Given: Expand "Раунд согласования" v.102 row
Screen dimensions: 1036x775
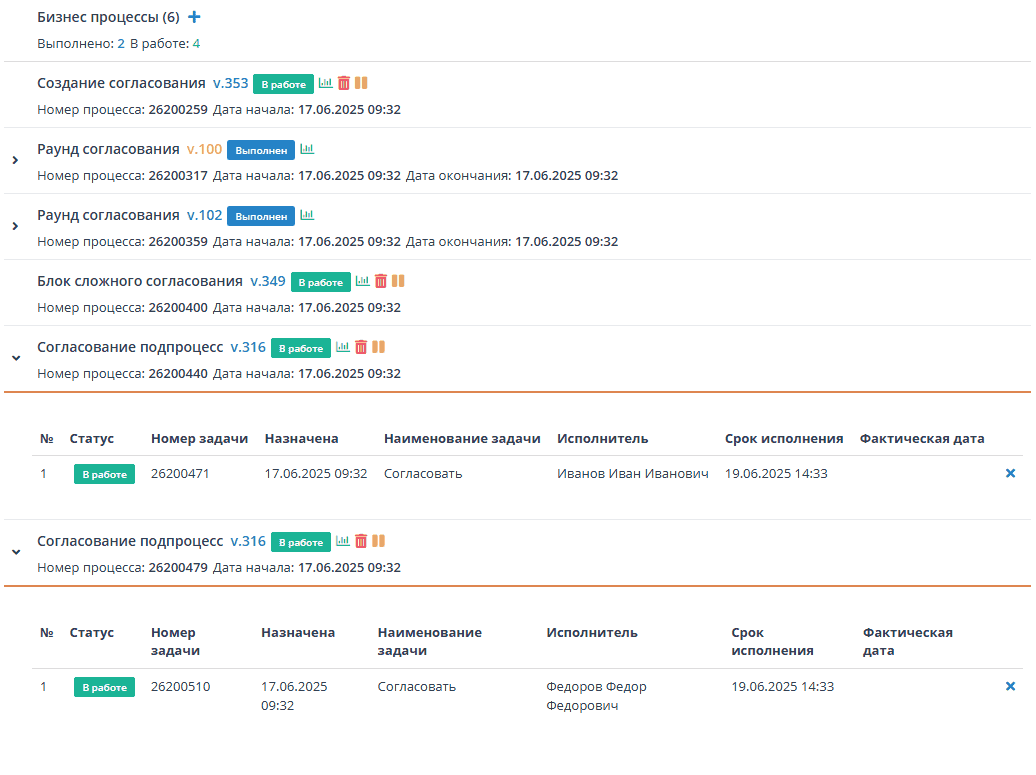Looking at the screenshot, I should click(x=14, y=225).
